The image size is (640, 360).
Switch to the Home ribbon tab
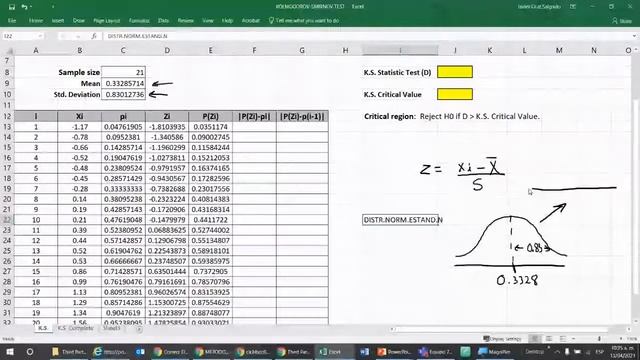point(36,20)
